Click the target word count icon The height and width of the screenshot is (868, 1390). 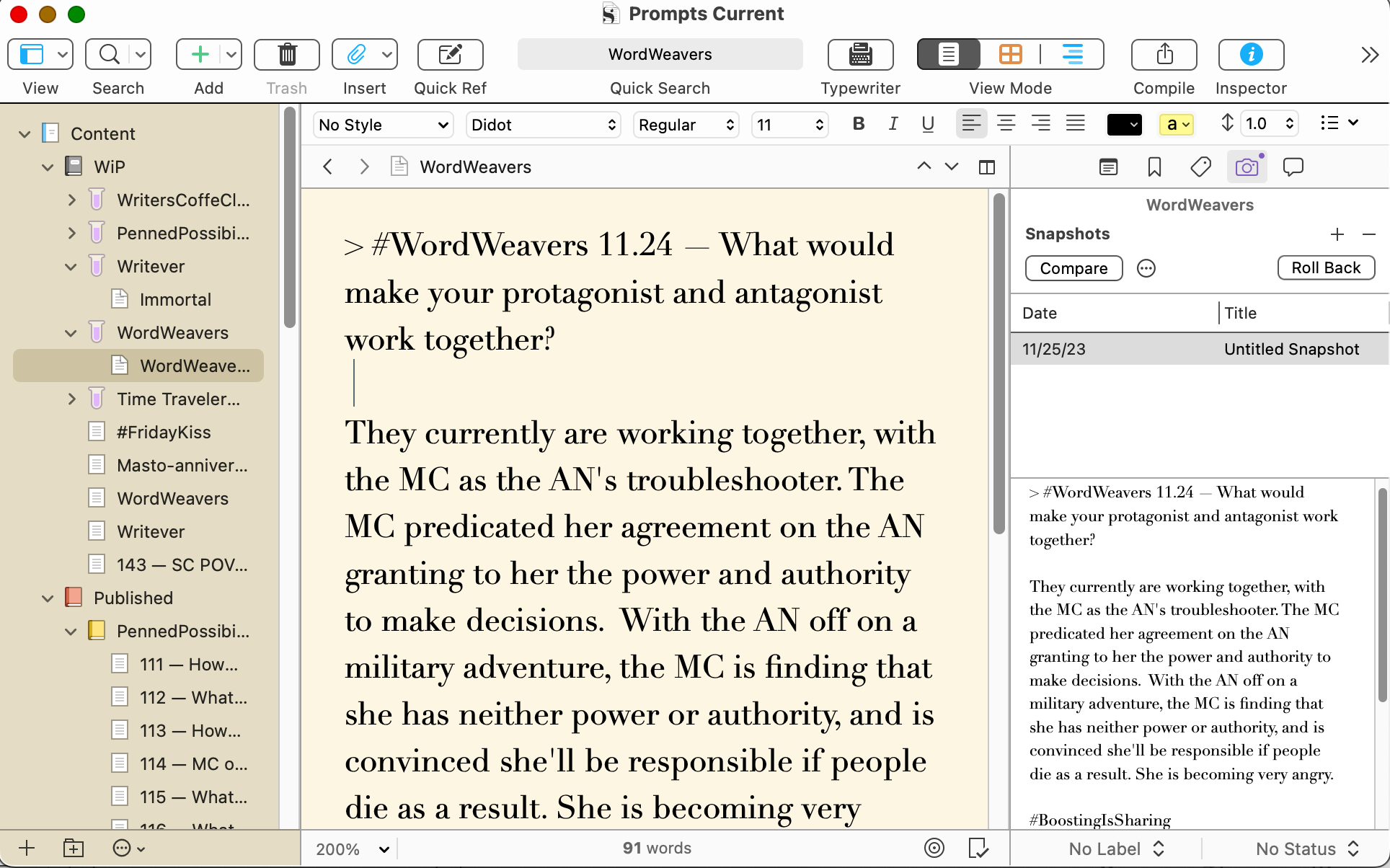[934, 848]
